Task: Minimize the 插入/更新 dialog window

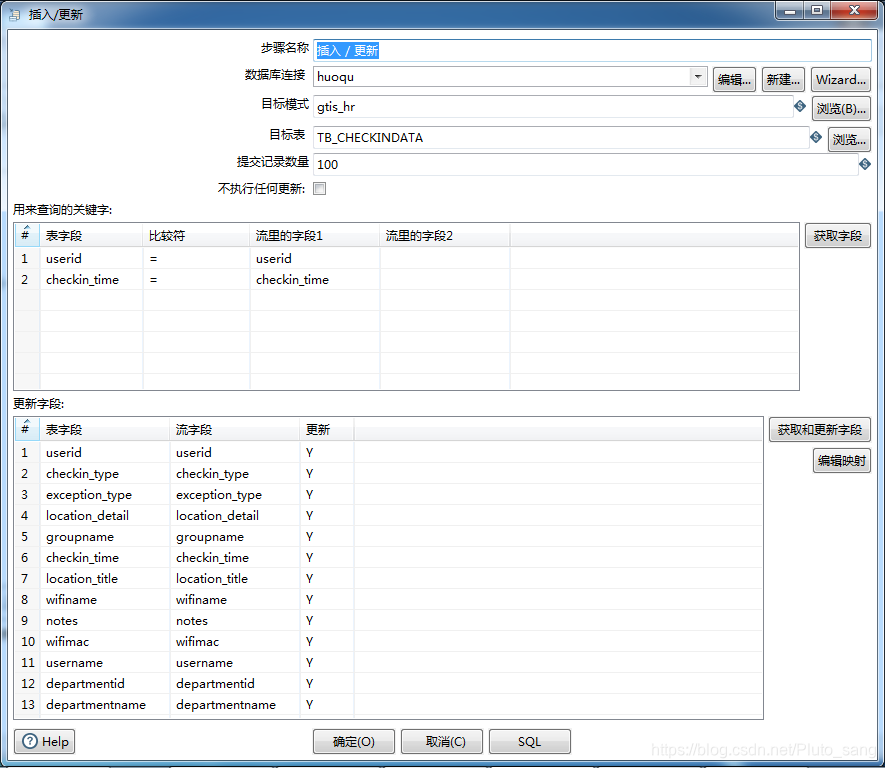Action: tap(790, 11)
